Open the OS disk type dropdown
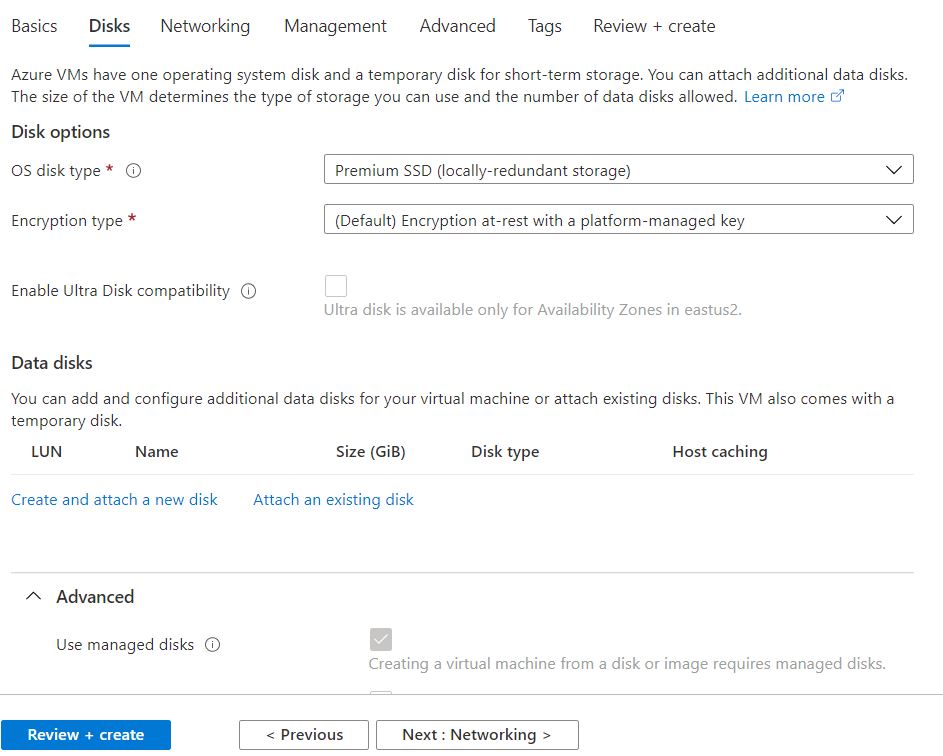Image resolution: width=943 pixels, height=756 pixels. click(x=618, y=170)
